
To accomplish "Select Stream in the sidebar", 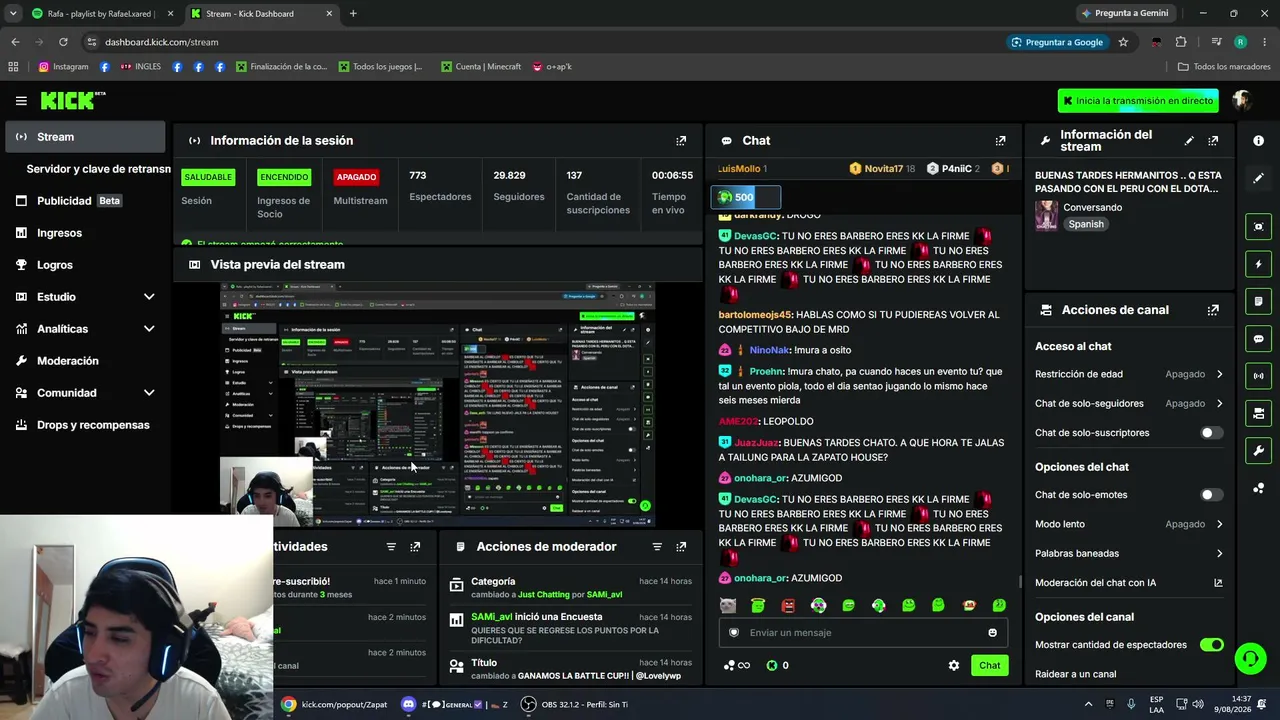I will click(x=85, y=137).
